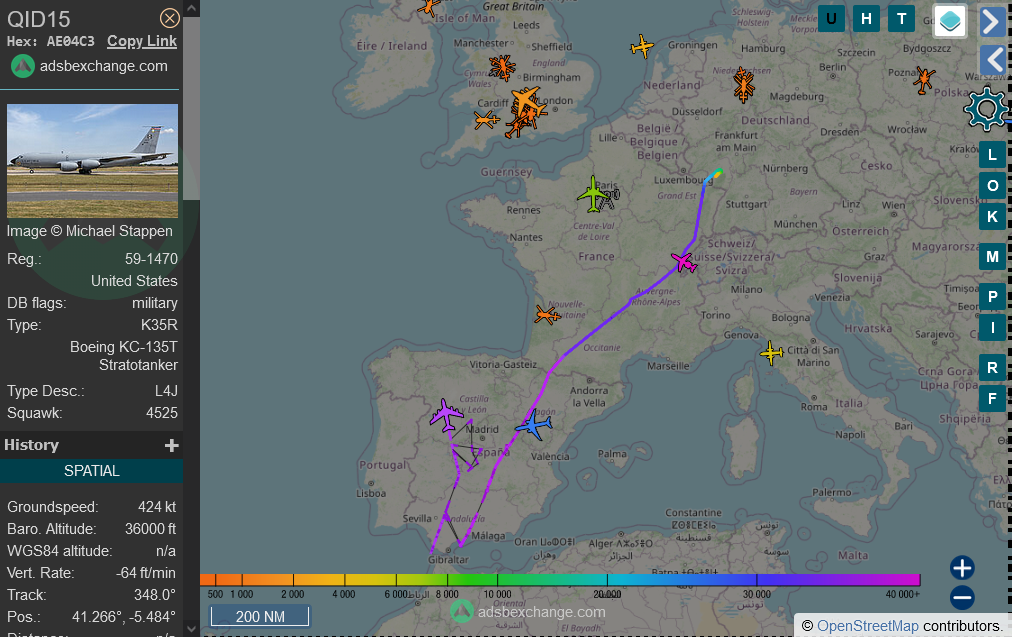Select the large orange aircraft near London
Image resolution: width=1012 pixels, height=637 pixels.
click(x=527, y=102)
